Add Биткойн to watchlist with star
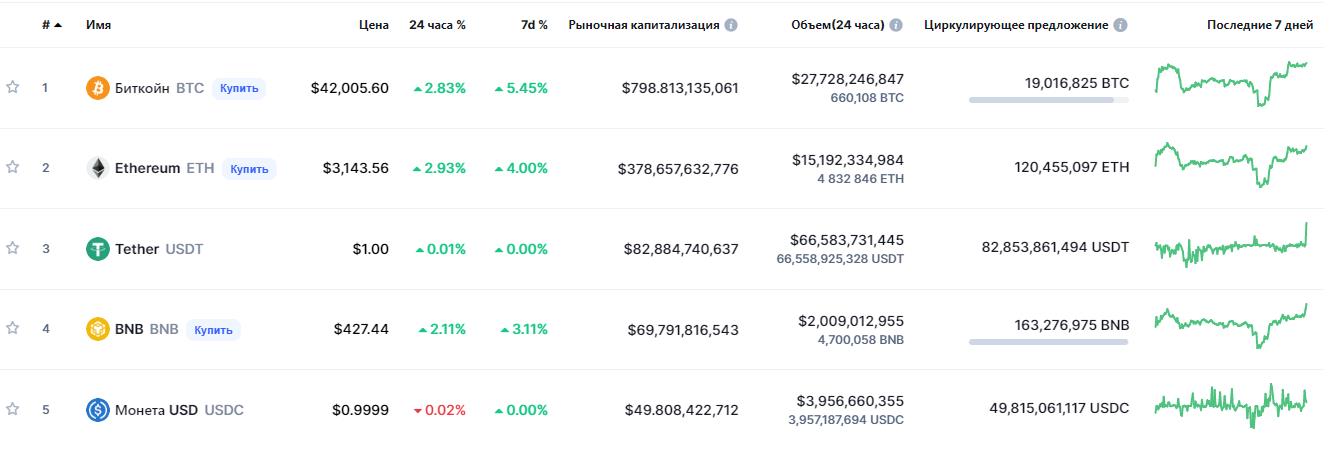Screen dimensions: 1340x449 (13, 88)
